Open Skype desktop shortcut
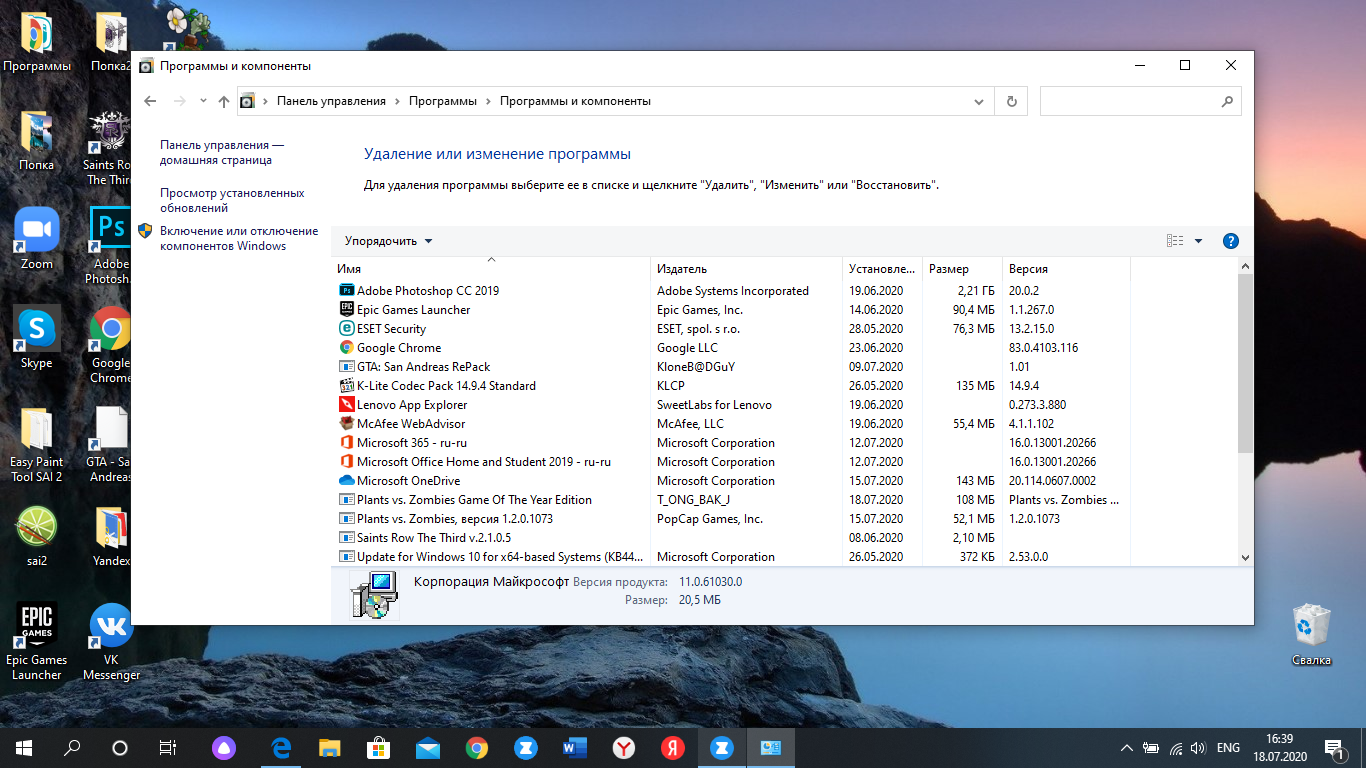Viewport: 1366px width, 768px height. pos(37,338)
